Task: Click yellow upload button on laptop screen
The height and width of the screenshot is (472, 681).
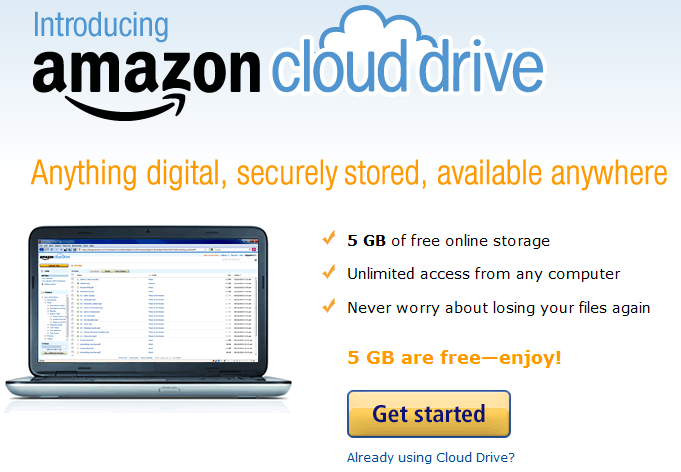Action: 54,265
